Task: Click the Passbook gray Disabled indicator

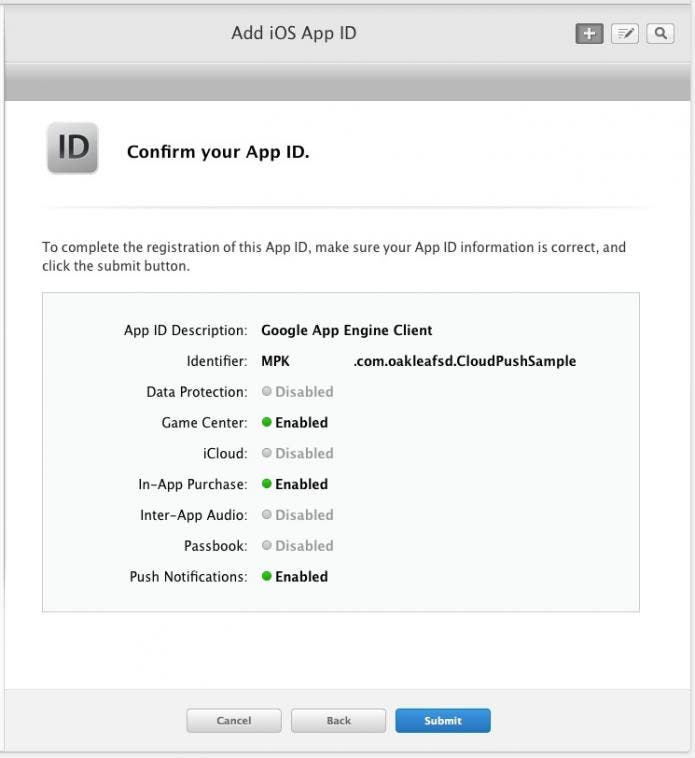Action: tap(266, 545)
